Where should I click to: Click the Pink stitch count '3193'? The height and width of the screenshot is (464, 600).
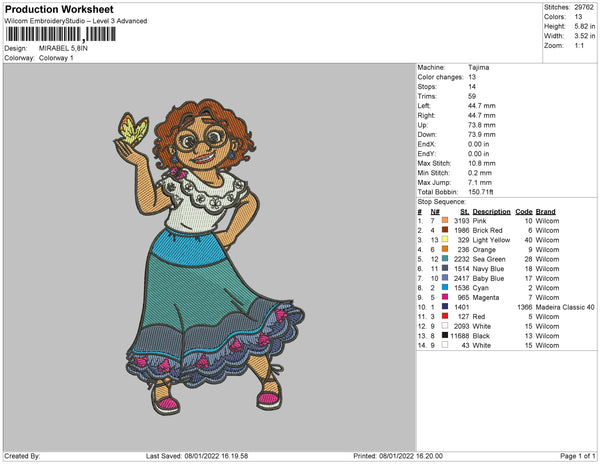[x=461, y=221]
